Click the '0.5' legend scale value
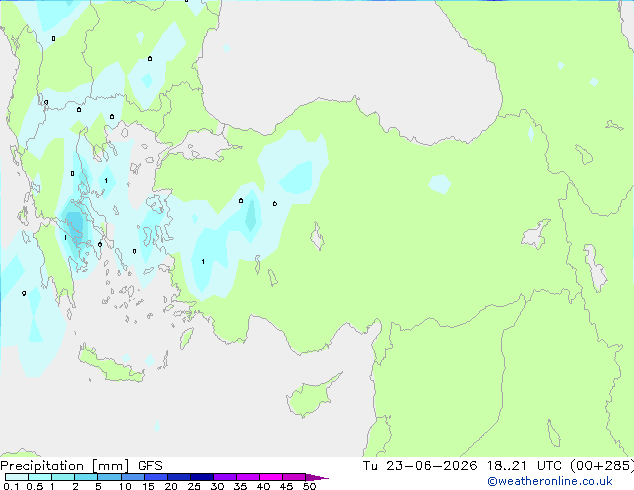 (x=35, y=486)
